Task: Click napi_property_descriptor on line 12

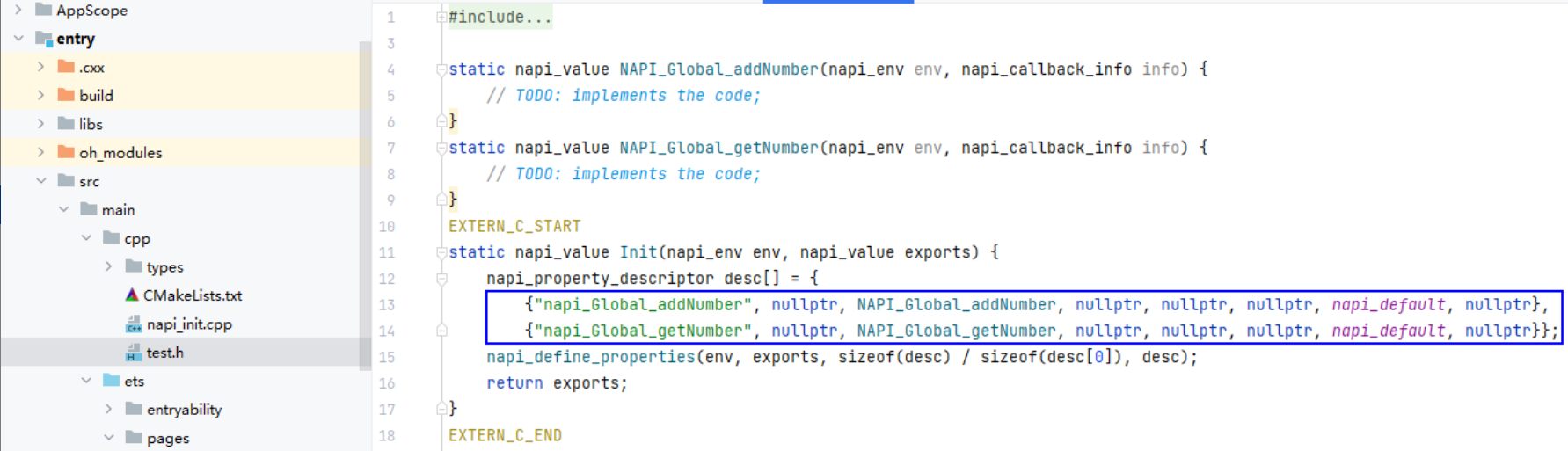Action: click(x=601, y=279)
